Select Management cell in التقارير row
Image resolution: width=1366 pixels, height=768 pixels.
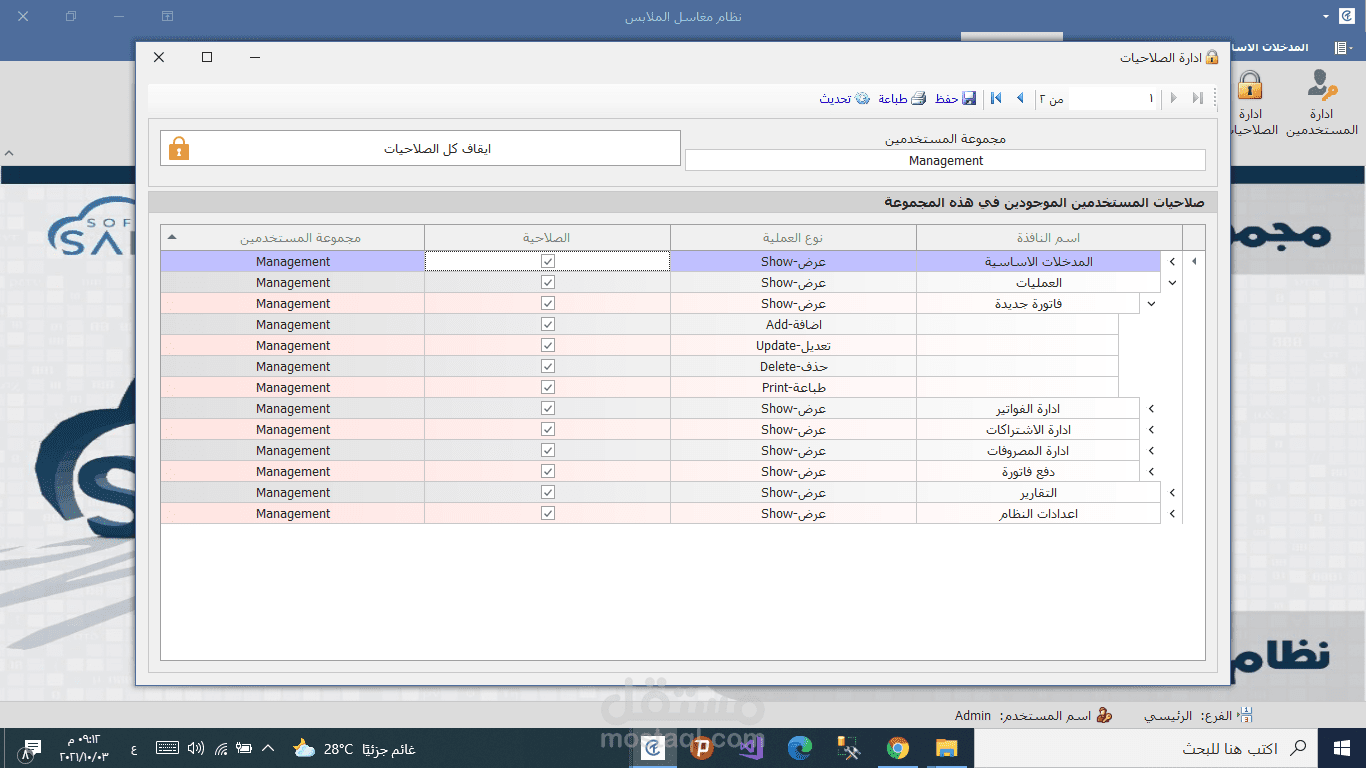[x=292, y=492]
